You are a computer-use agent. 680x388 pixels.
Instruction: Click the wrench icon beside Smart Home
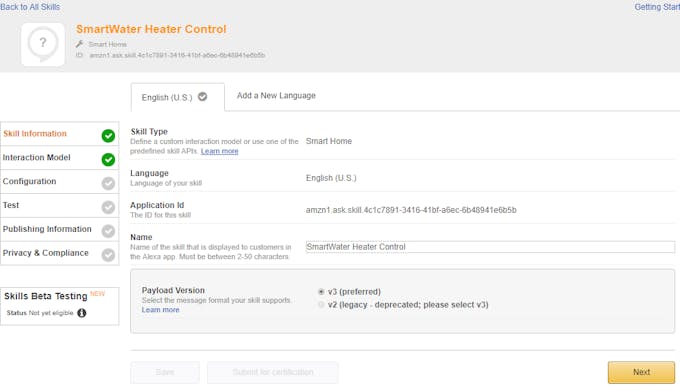pos(79,44)
